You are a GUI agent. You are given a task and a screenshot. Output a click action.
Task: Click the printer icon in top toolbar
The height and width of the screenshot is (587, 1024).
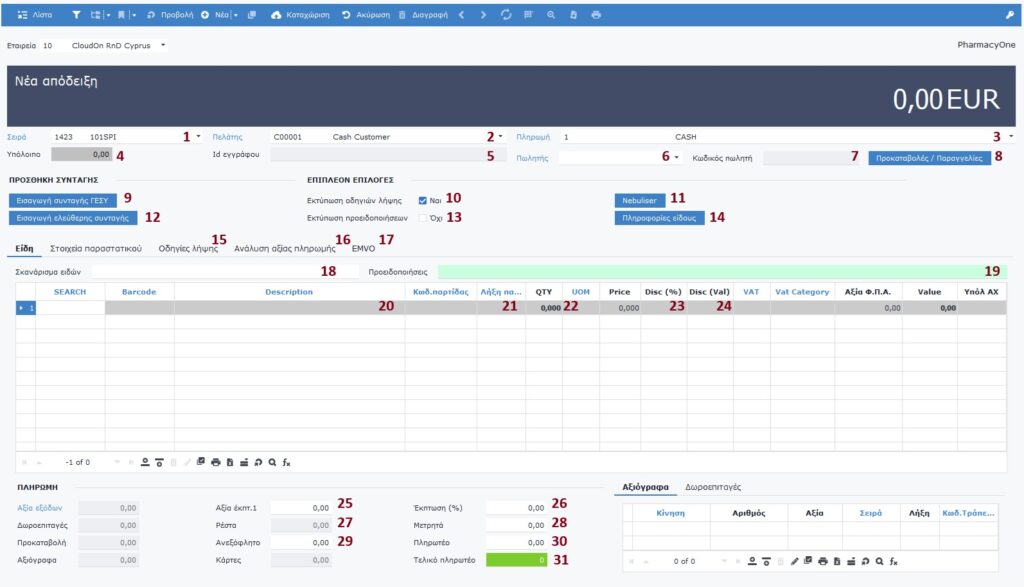click(596, 16)
